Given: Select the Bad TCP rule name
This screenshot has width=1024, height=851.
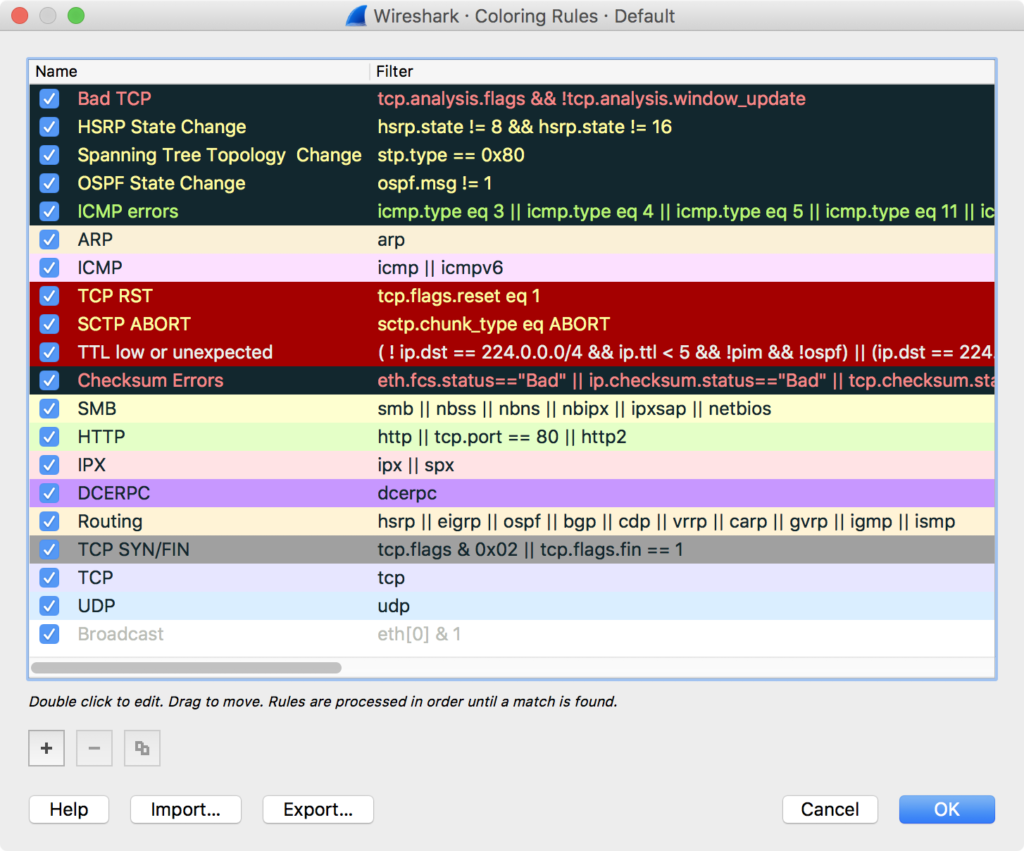Looking at the screenshot, I should point(114,99).
